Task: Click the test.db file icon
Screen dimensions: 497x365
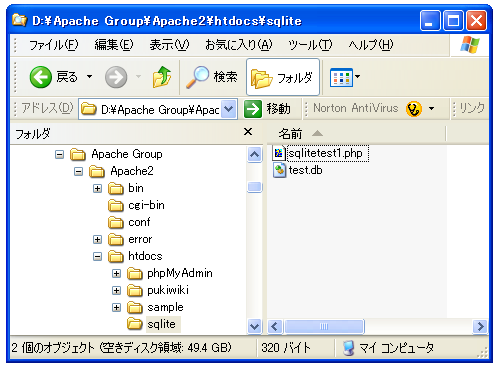Action: (279, 170)
